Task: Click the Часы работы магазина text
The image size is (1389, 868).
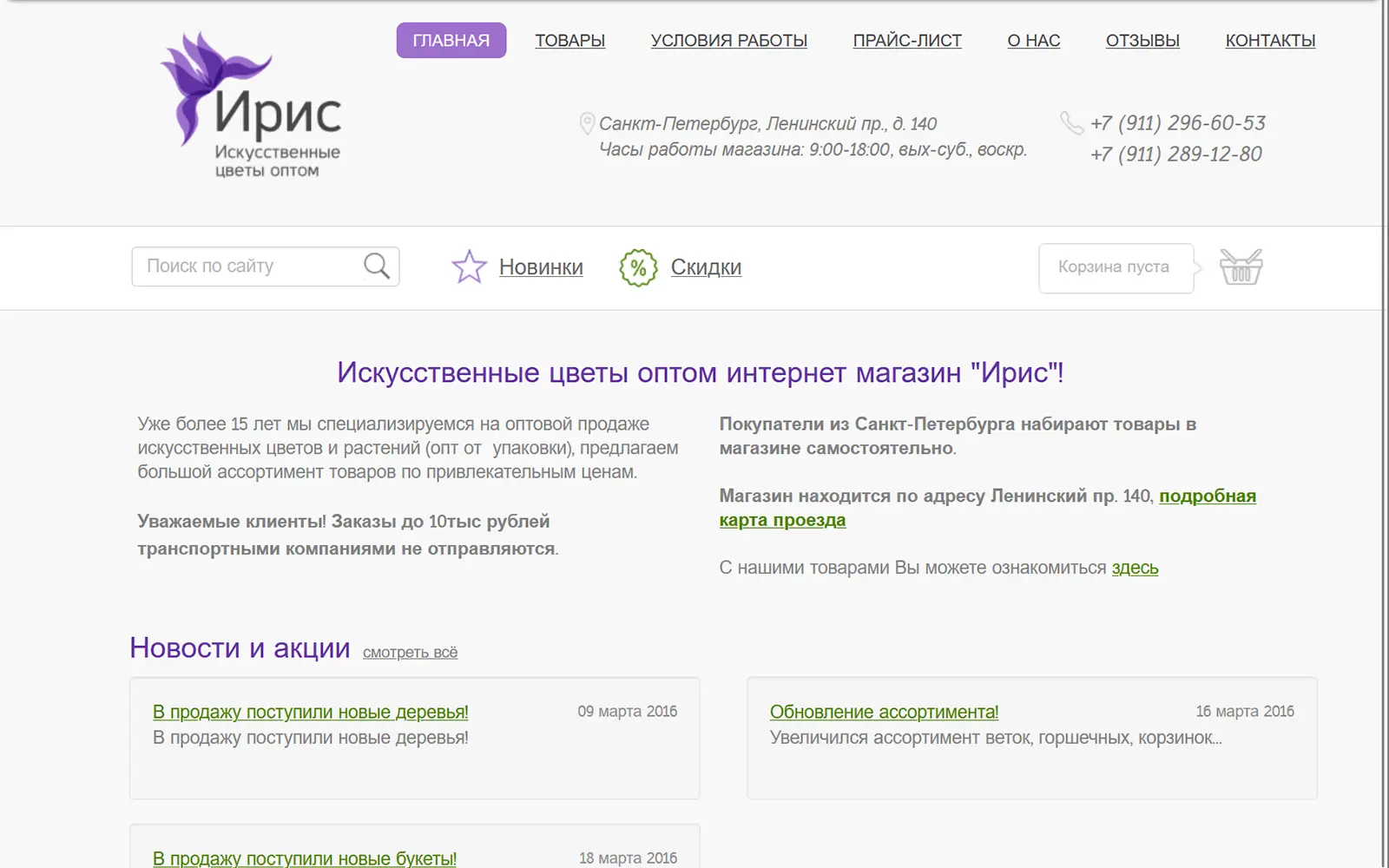Action: click(813, 149)
